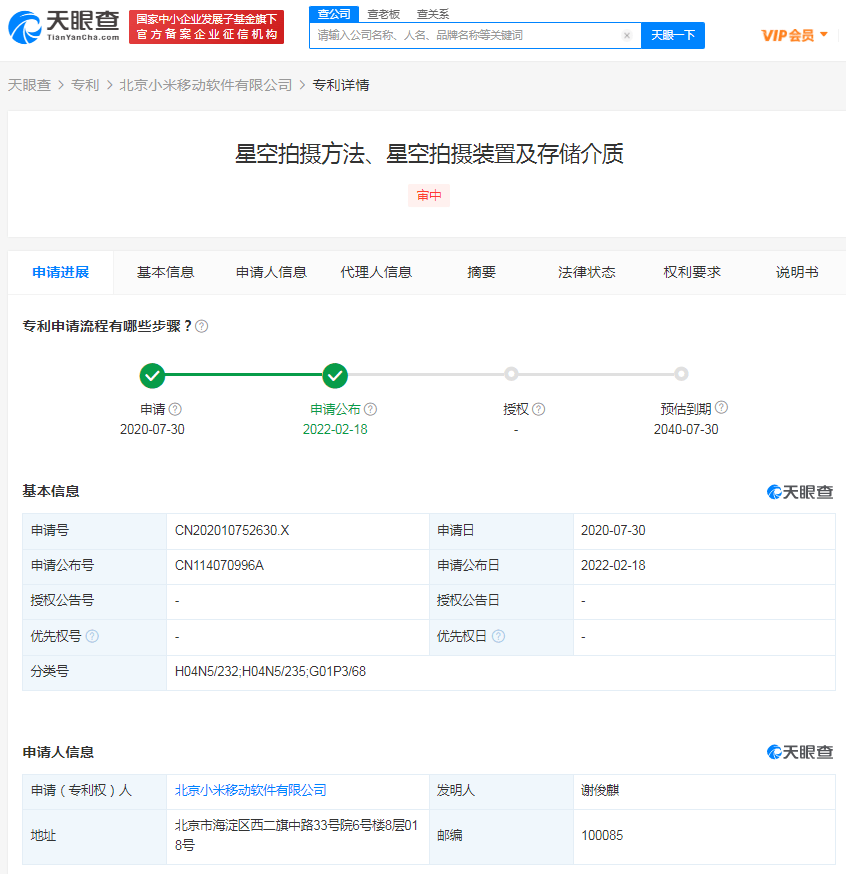Open the 摘要 tab
The height and width of the screenshot is (874, 846).
(x=481, y=271)
